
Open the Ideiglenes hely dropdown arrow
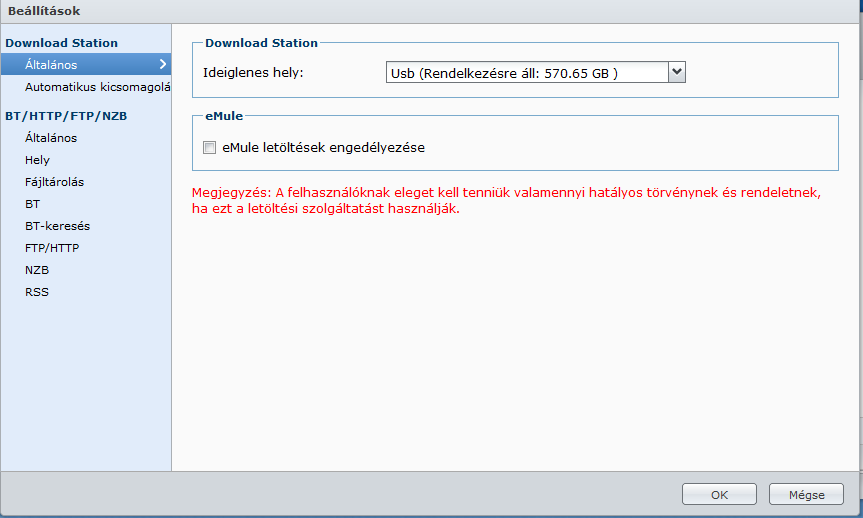tap(677, 72)
